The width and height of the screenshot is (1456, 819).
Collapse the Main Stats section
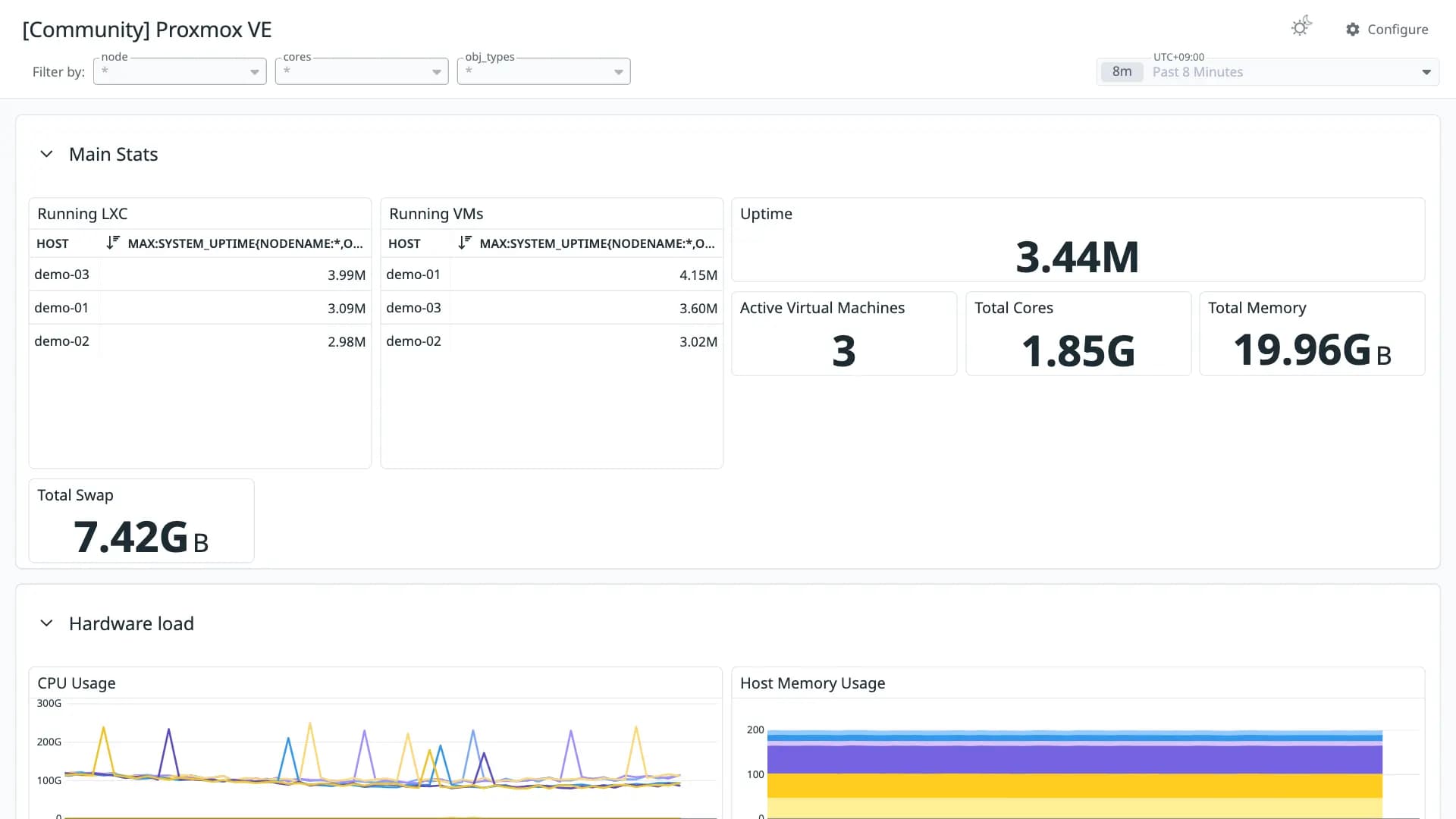tap(46, 154)
